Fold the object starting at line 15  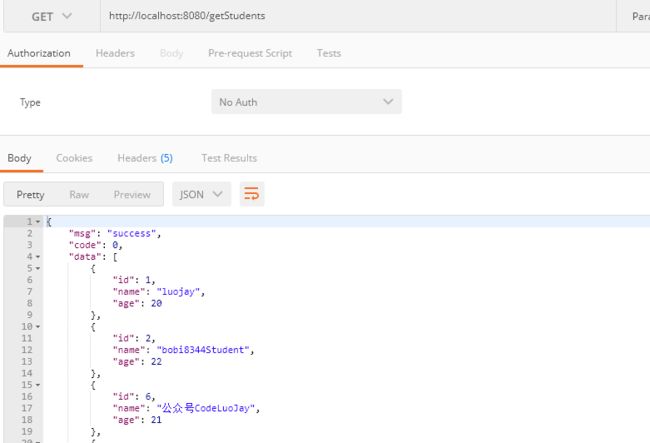[x=38, y=385]
